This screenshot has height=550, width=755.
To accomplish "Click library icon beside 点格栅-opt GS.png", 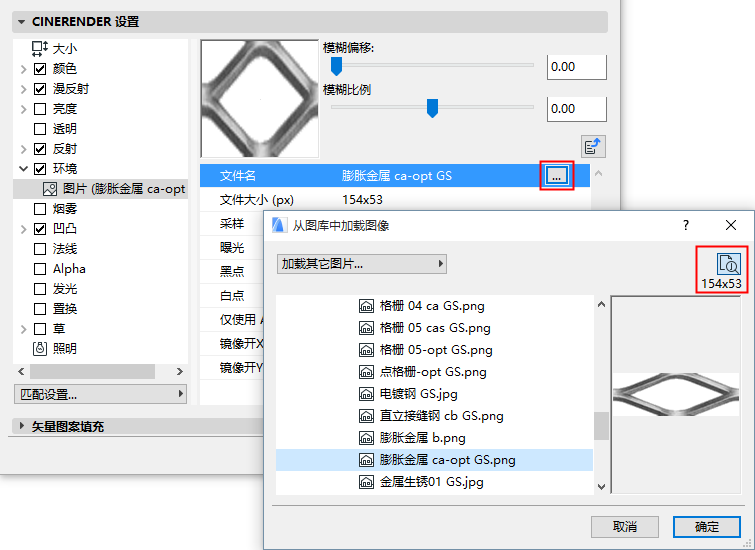I will pyautogui.click(x=366, y=372).
